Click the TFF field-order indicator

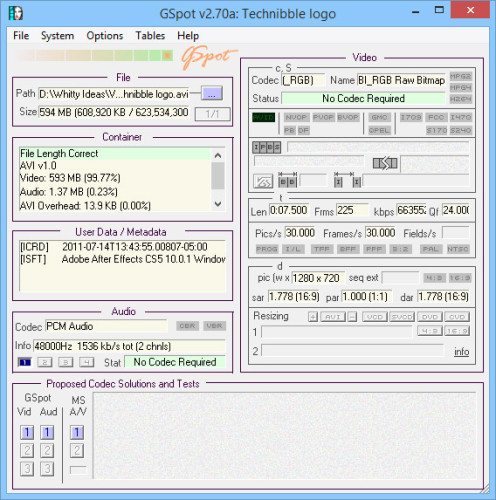coord(322,249)
